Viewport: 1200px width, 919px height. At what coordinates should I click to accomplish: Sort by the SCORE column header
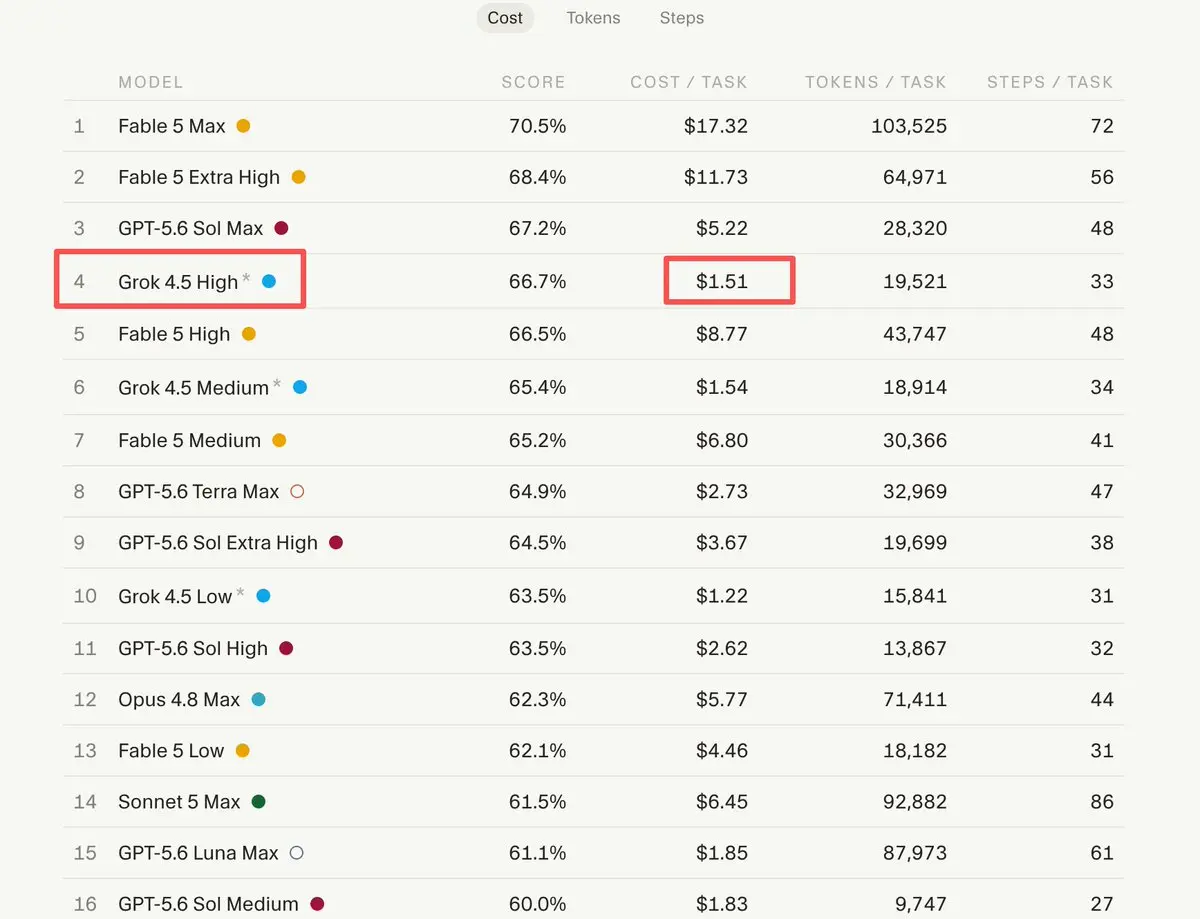point(533,82)
